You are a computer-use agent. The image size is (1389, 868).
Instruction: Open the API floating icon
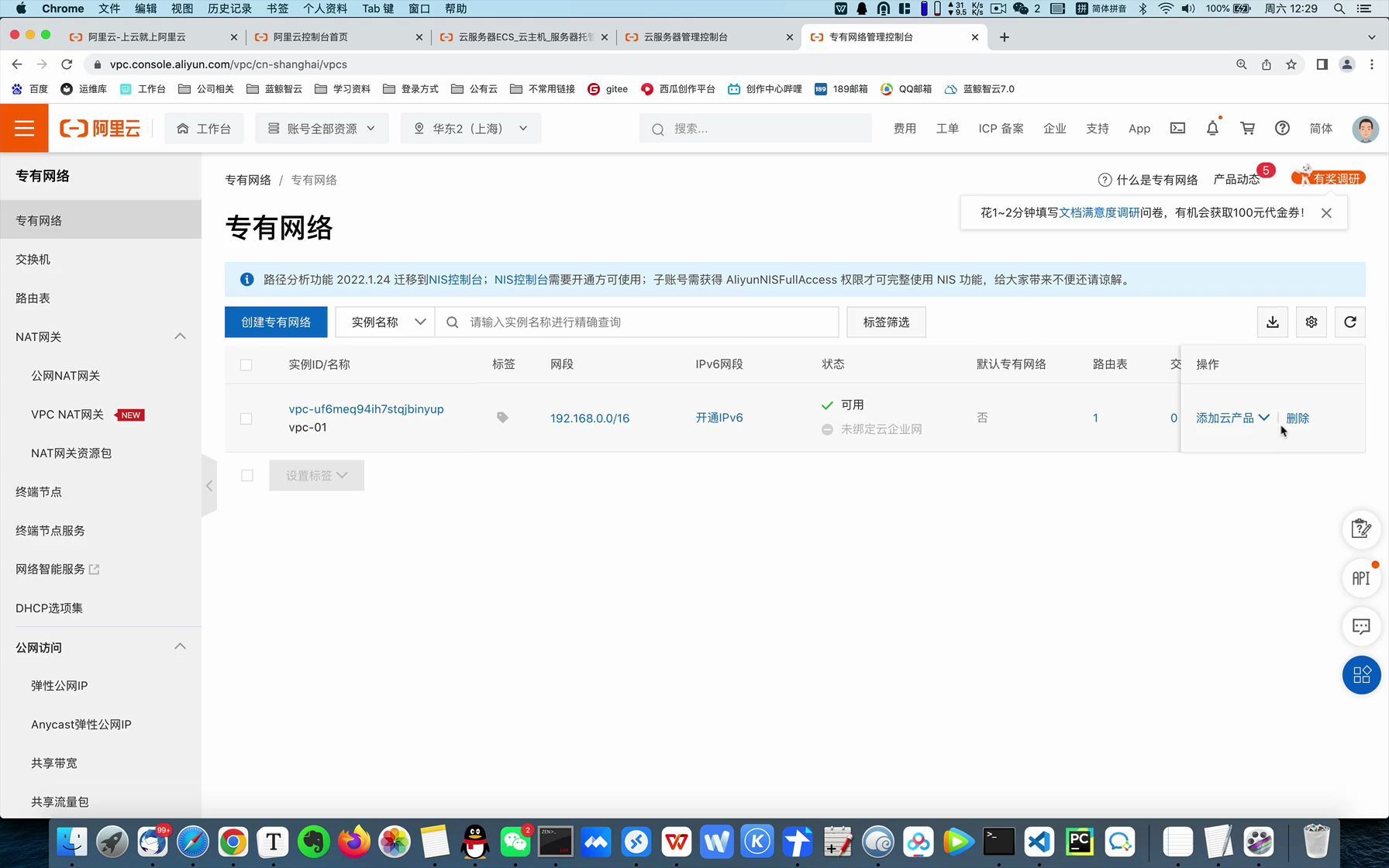[x=1361, y=578]
